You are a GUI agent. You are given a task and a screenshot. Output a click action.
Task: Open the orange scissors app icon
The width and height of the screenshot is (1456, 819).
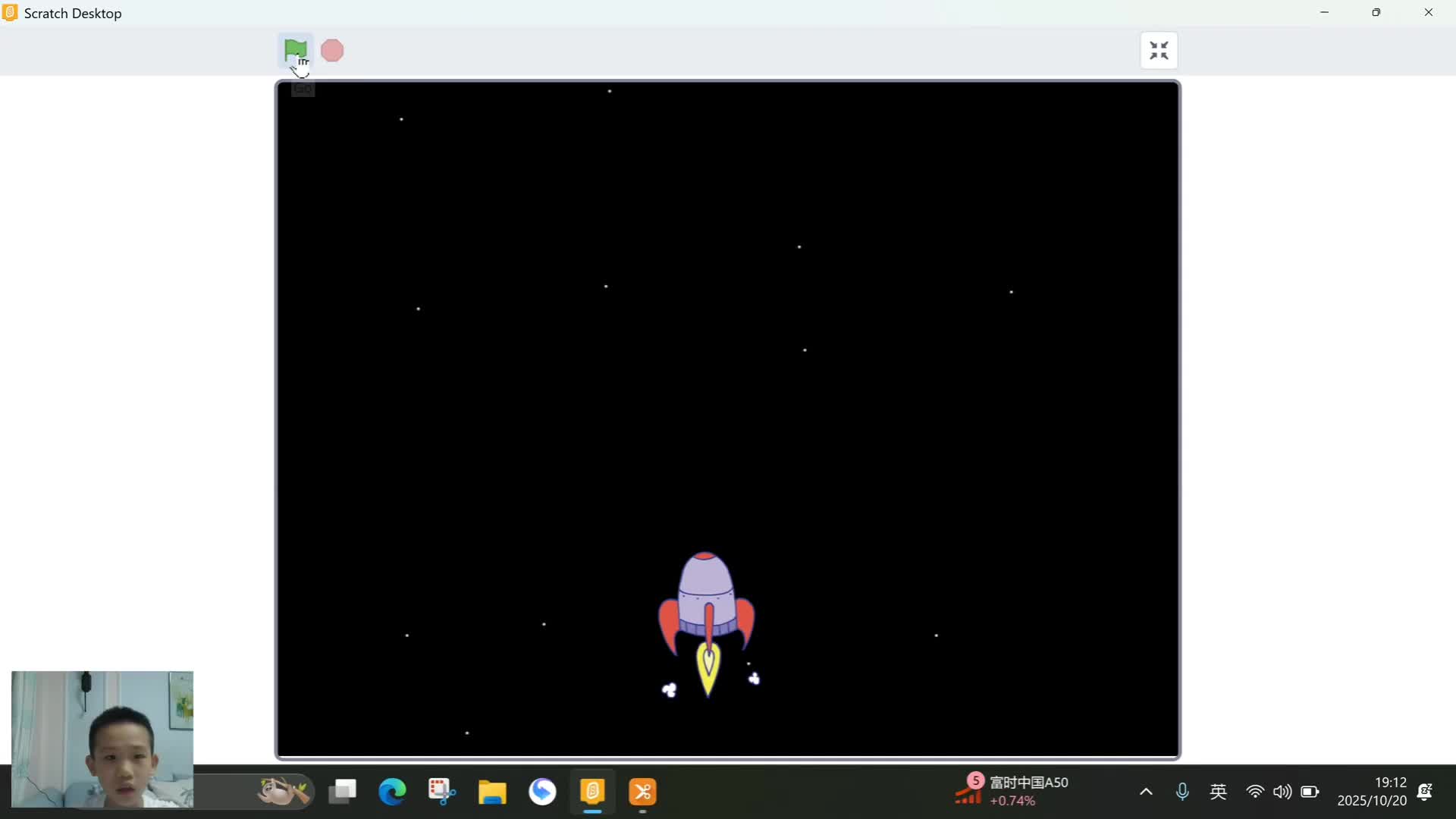click(642, 792)
